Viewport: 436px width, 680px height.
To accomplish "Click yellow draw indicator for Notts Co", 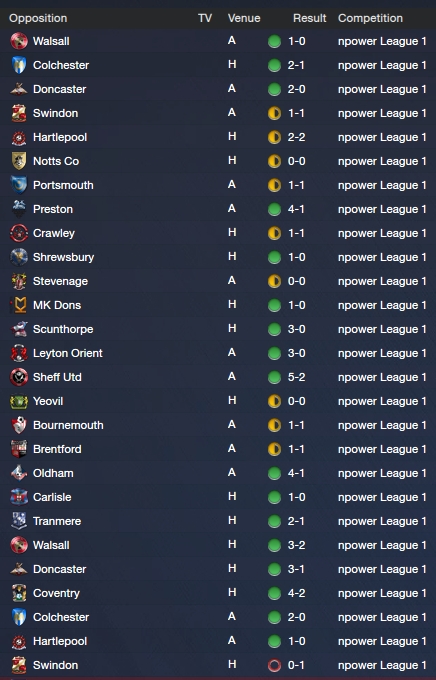I will click(x=274, y=161).
